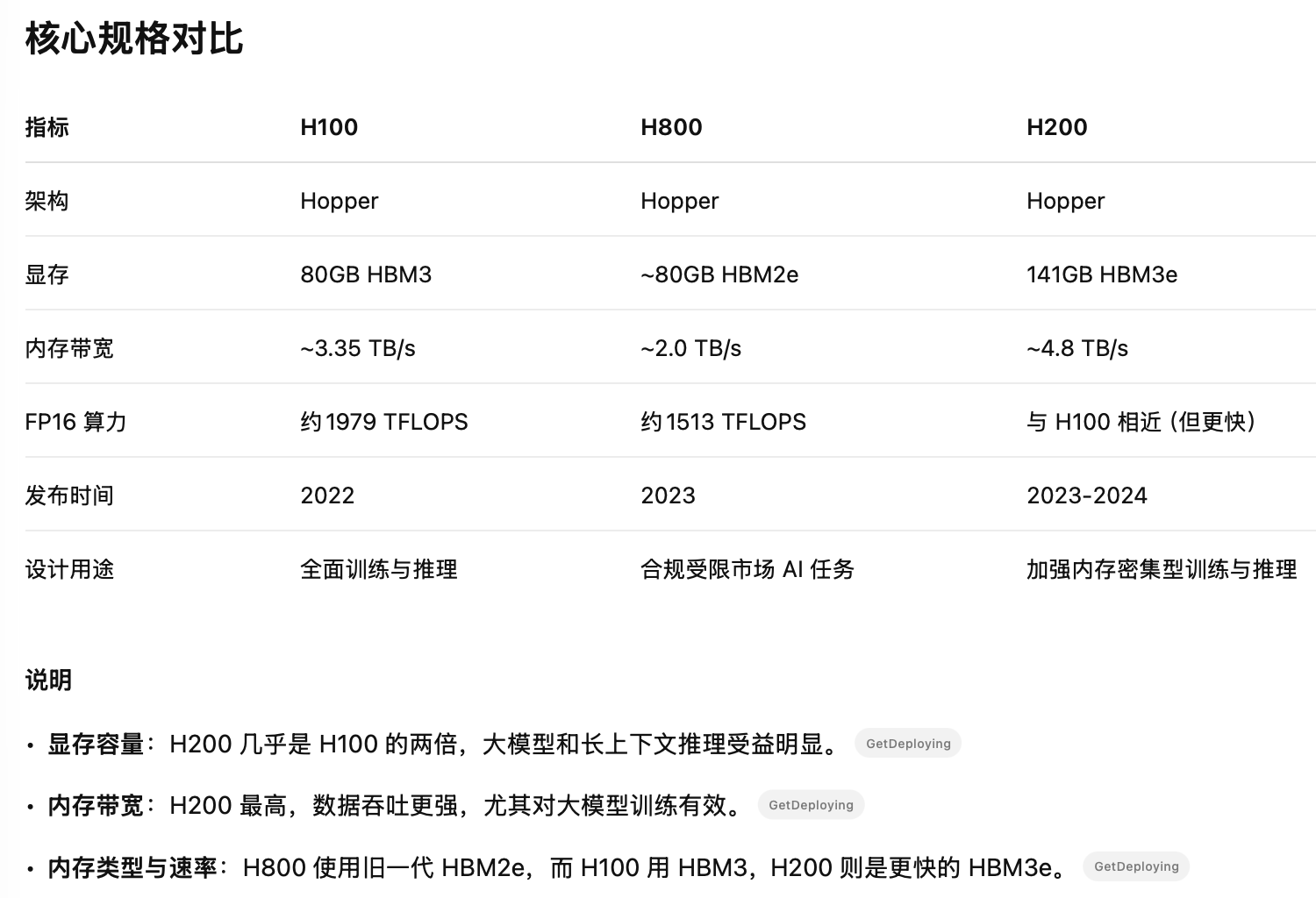This screenshot has width=1316, height=898.
Task: Click the 2023 cell in H800 column
Action: pyautogui.click(x=668, y=495)
